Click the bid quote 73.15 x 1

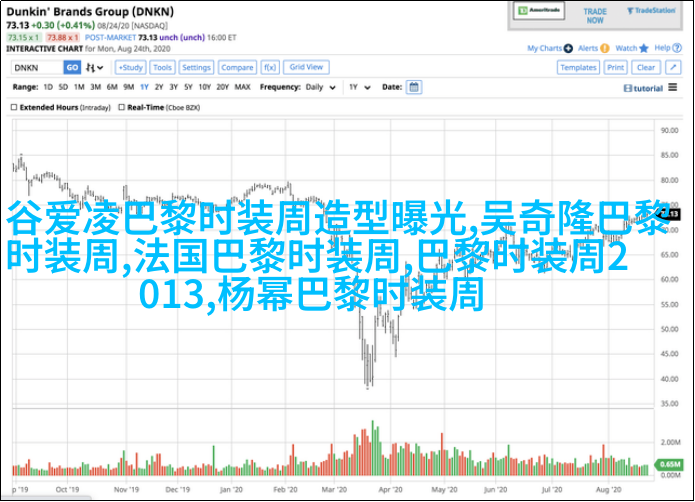tap(24, 38)
